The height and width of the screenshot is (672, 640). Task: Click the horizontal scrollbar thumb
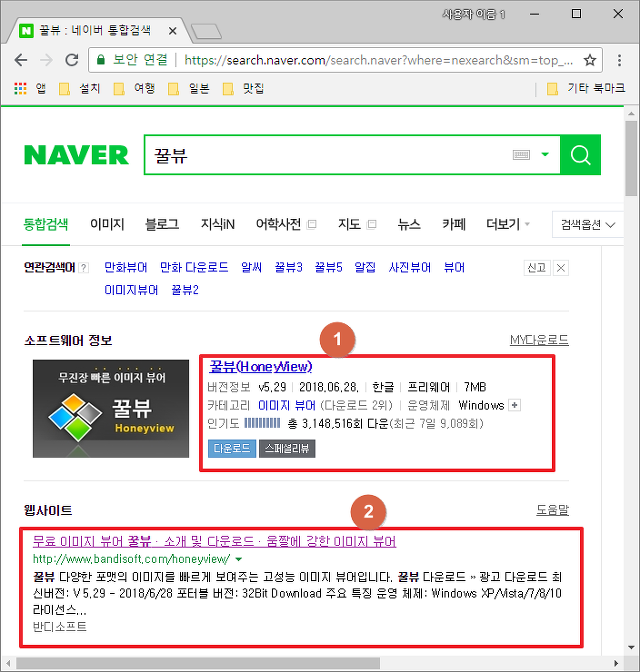coord(198,663)
